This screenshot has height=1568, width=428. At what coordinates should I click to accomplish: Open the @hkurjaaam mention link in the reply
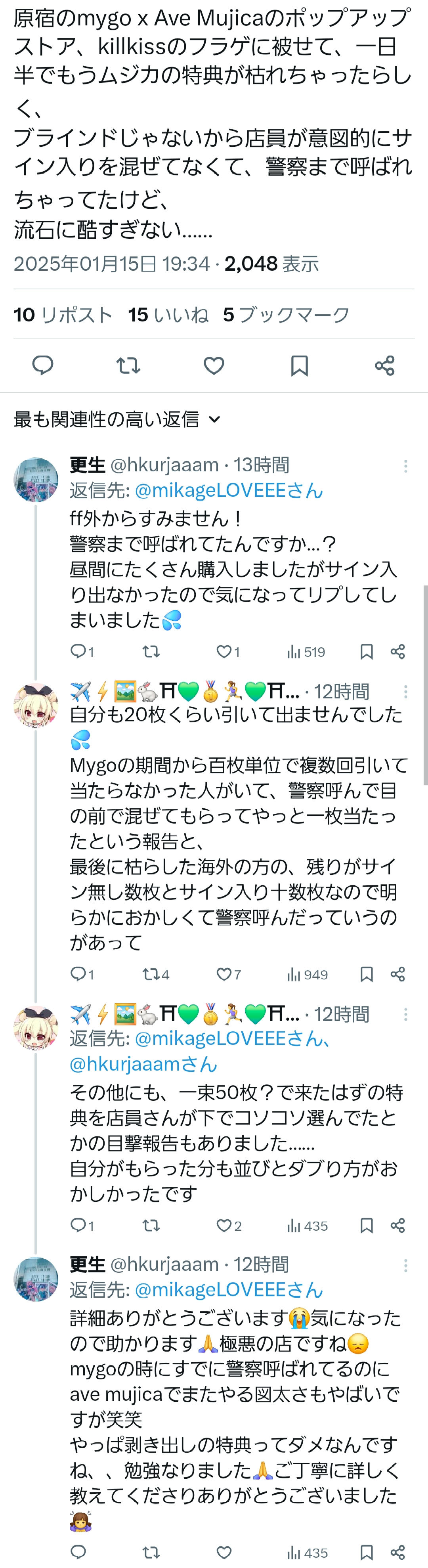coord(143,1064)
